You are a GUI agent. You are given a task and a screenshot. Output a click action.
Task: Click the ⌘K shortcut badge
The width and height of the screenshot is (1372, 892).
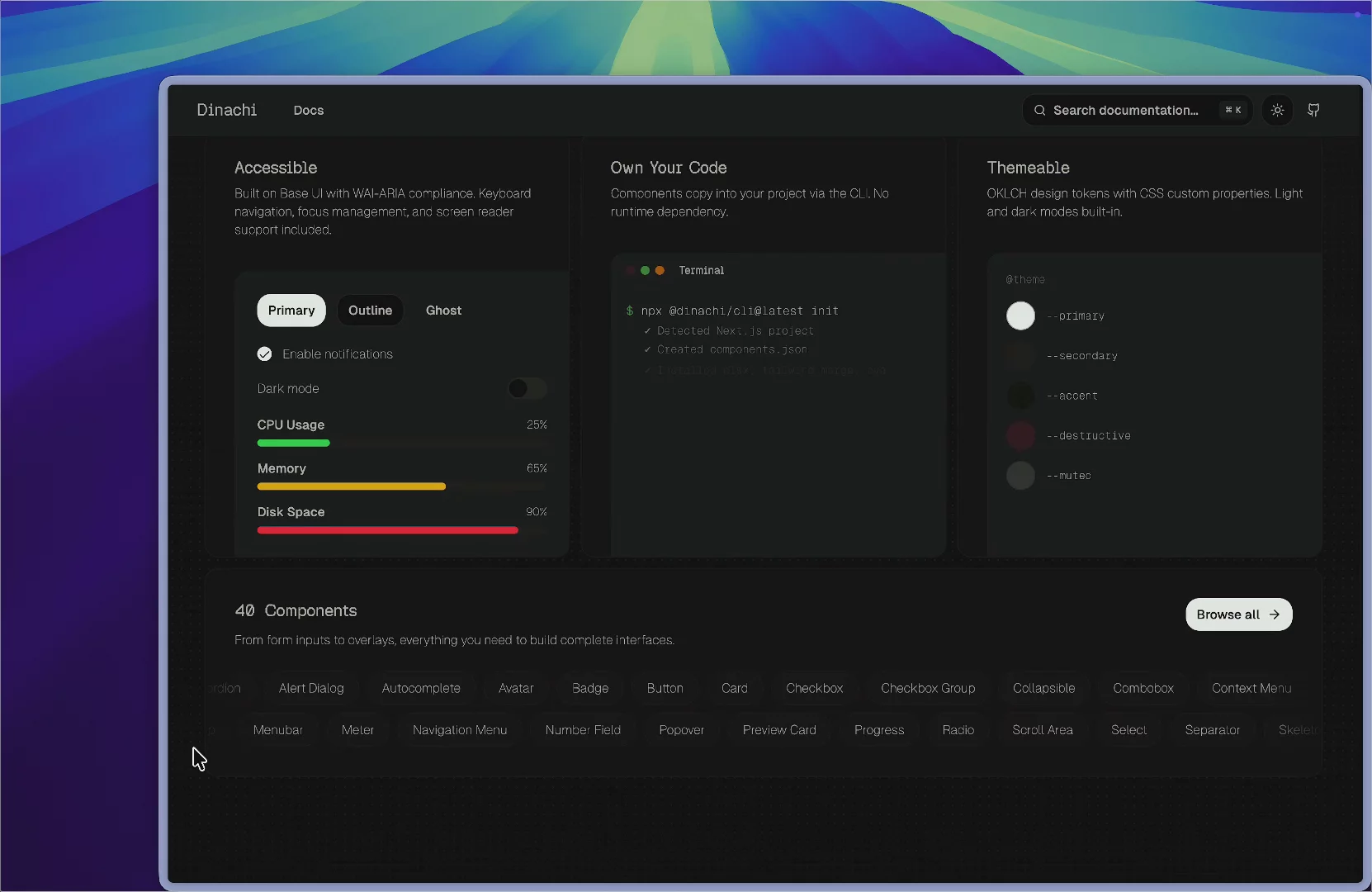click(1233, 110)
